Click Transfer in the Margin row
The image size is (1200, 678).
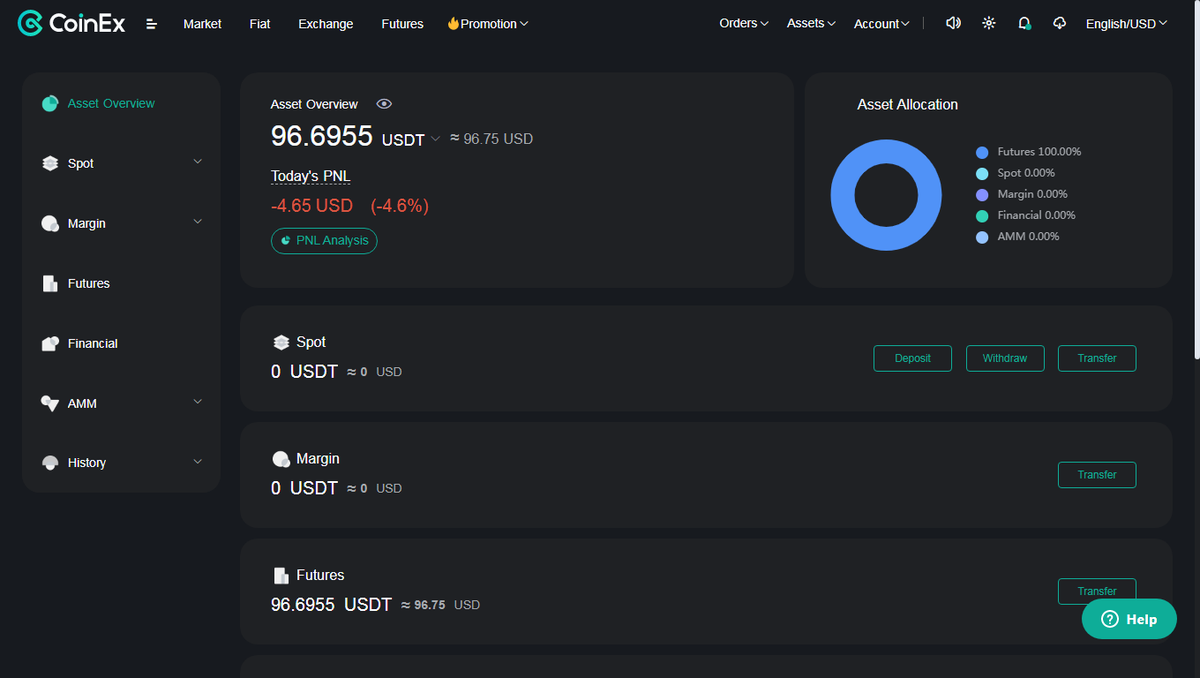[x=1097, y=475]
